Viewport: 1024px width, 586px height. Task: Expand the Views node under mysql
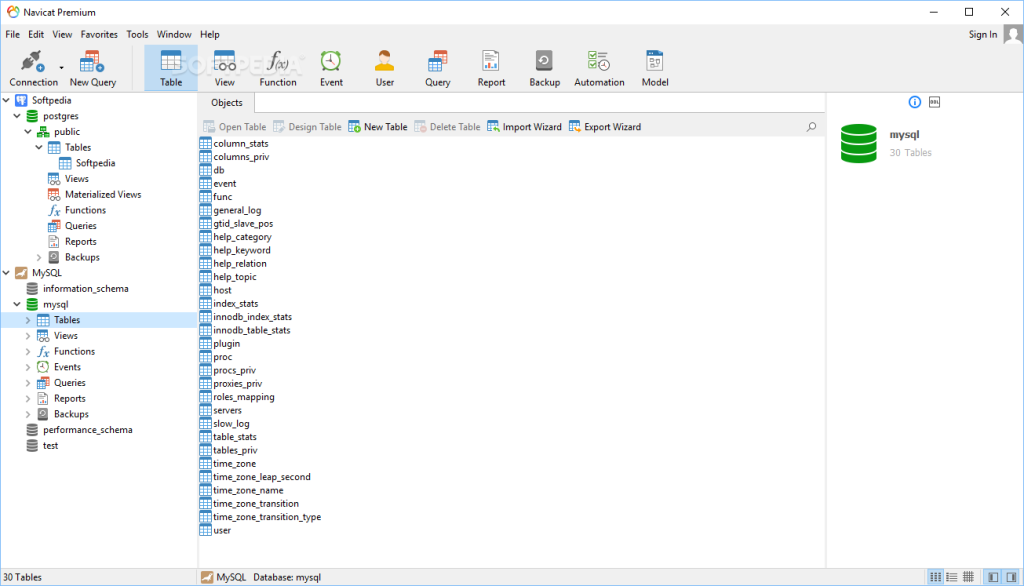(x=28, y=336)
